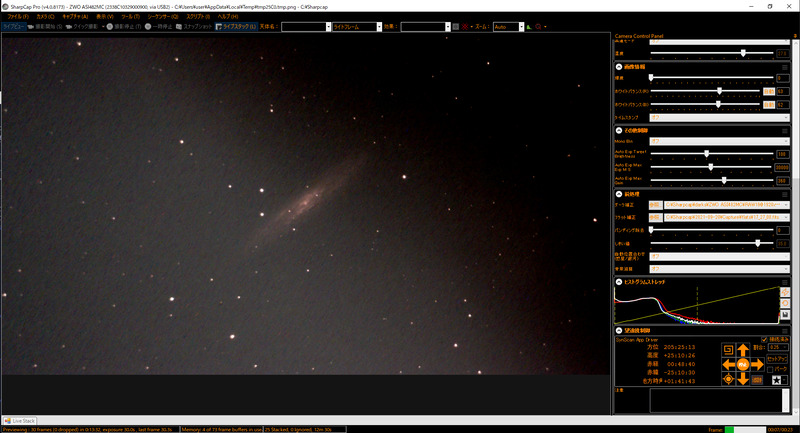
Task: Click the セットアップ setup button
Action: pyautogui.click(x=777, y=359)
